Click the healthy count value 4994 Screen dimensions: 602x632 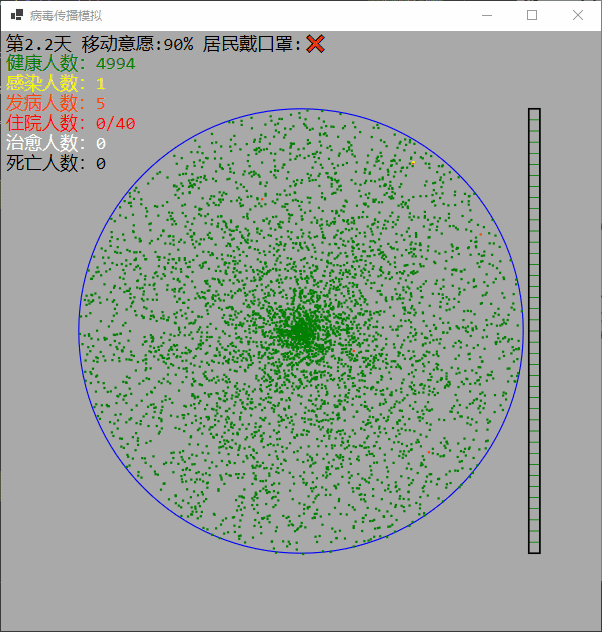116,64
